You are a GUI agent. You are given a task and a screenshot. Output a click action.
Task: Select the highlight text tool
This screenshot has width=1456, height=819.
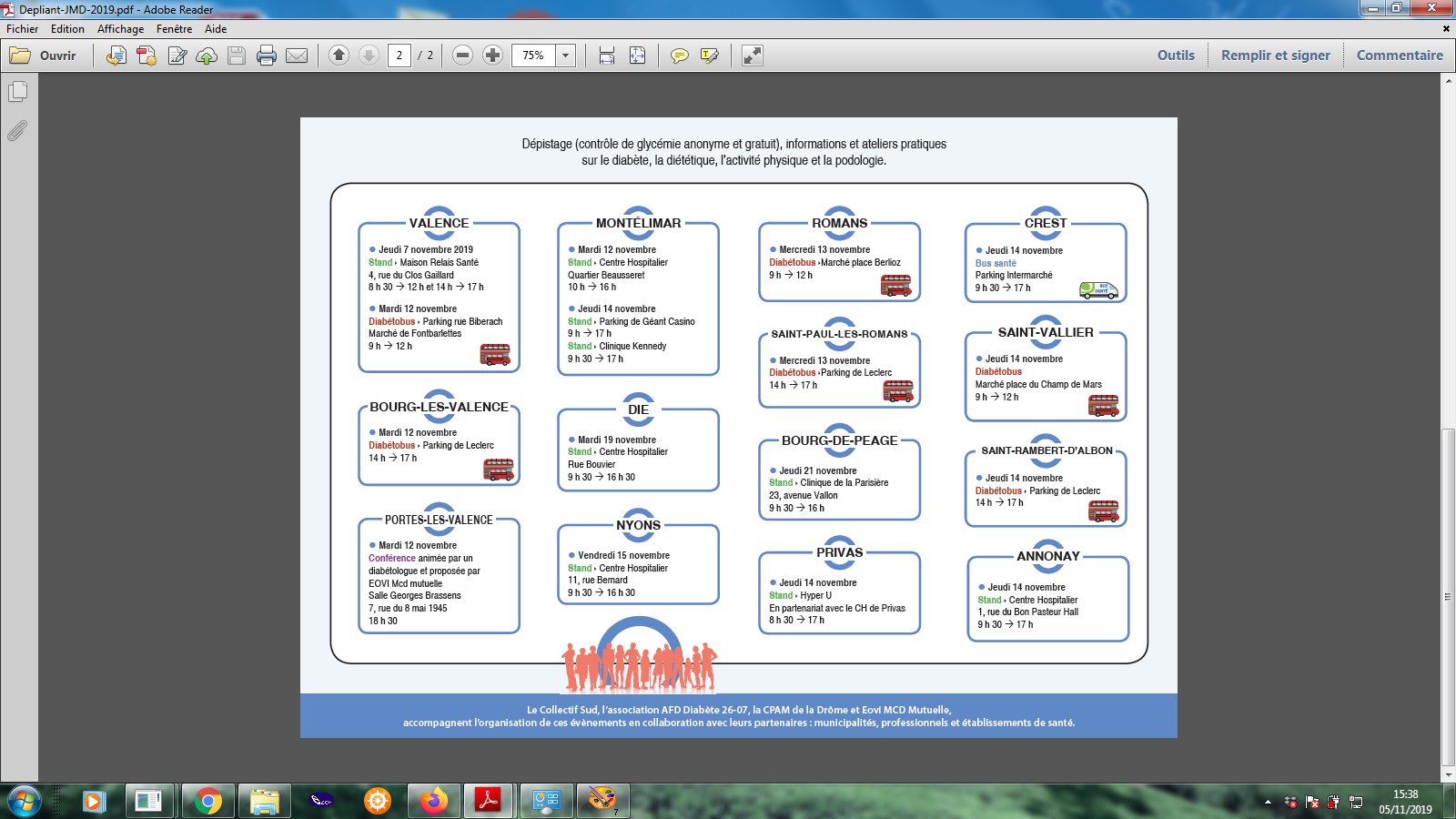pyautogui.click(x=710, y=56)
